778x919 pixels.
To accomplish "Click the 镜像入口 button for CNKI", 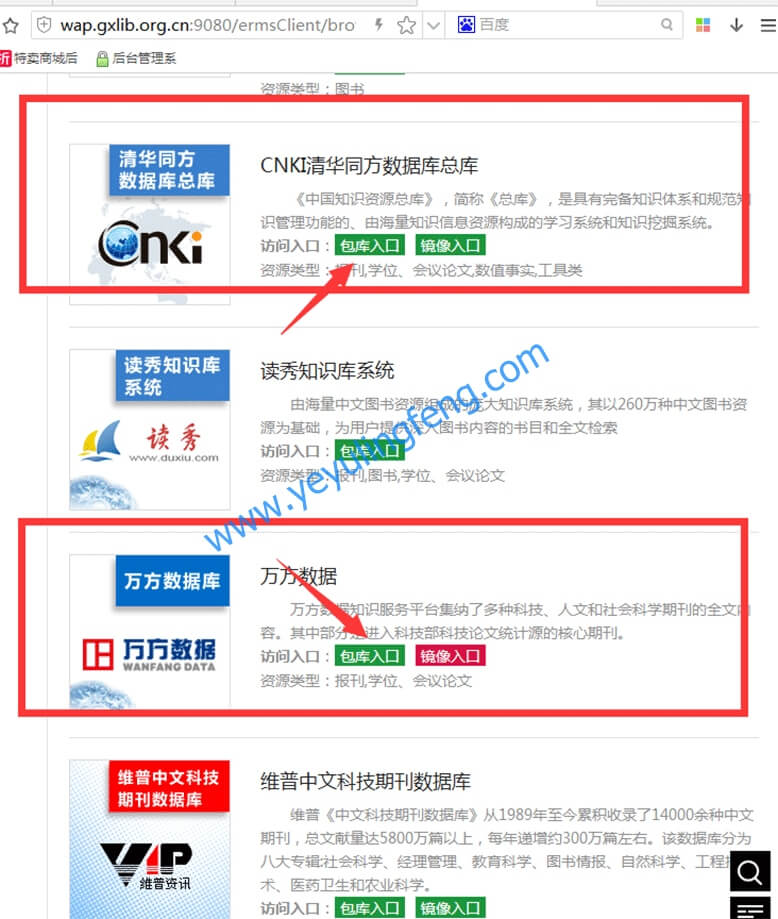I will coord(450,246).
